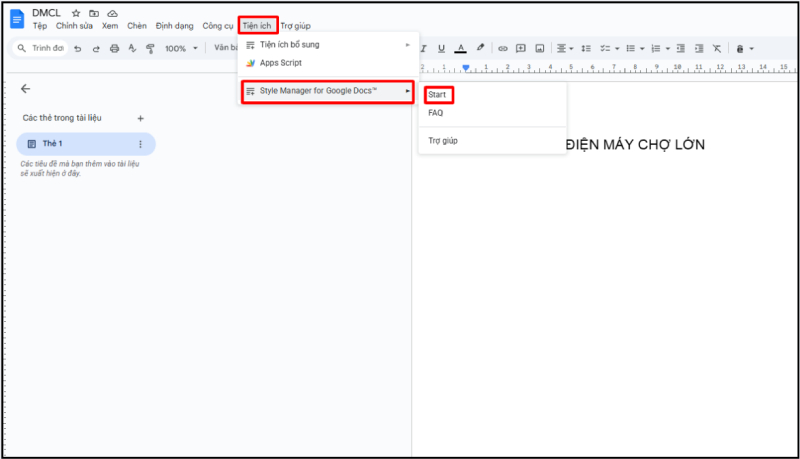Screen dimensions: 800x459
Task: Open the bulleted list options arrow
Action: 642,49
